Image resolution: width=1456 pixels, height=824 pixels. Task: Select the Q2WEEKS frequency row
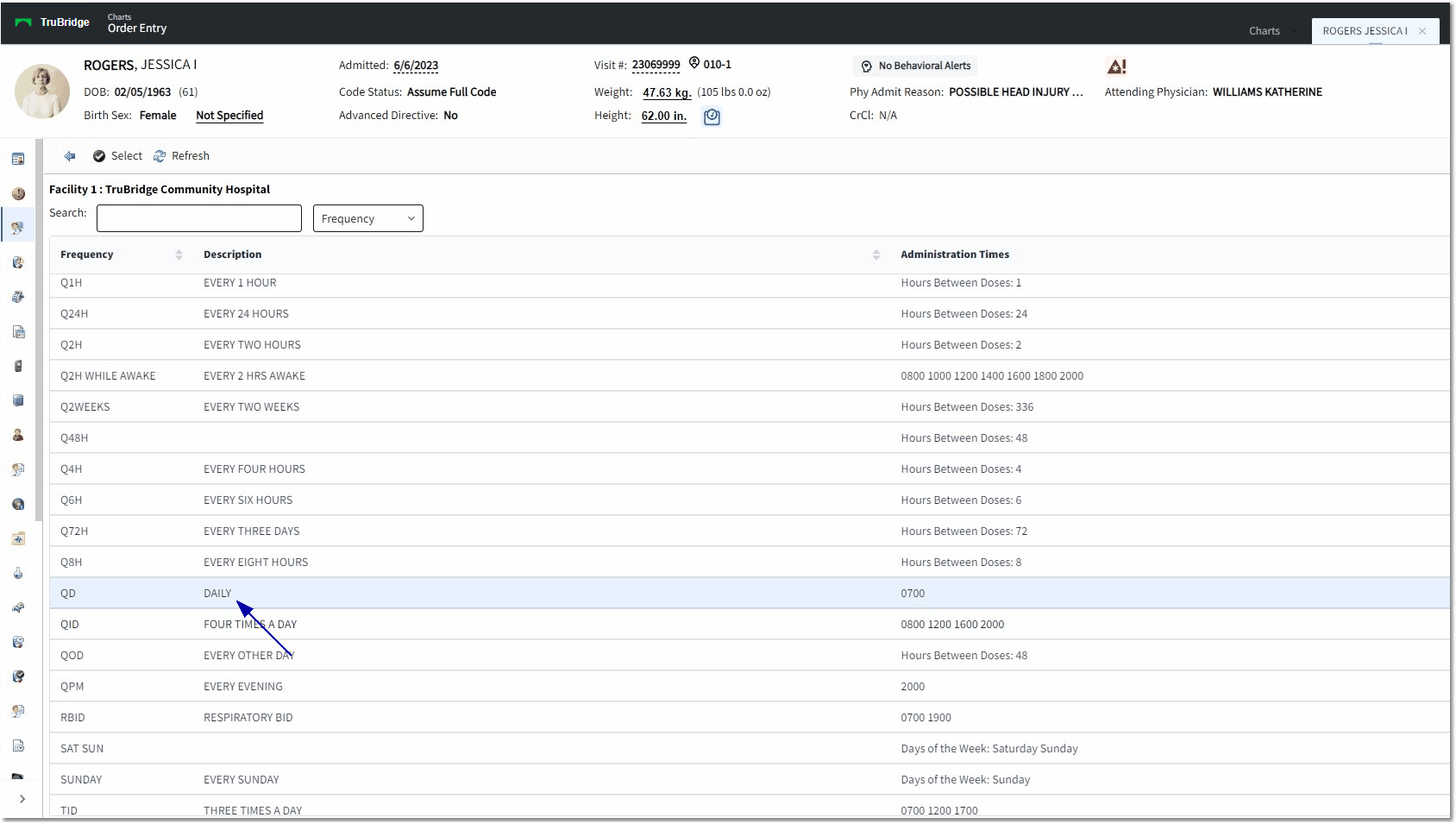(x=750, y=406)
